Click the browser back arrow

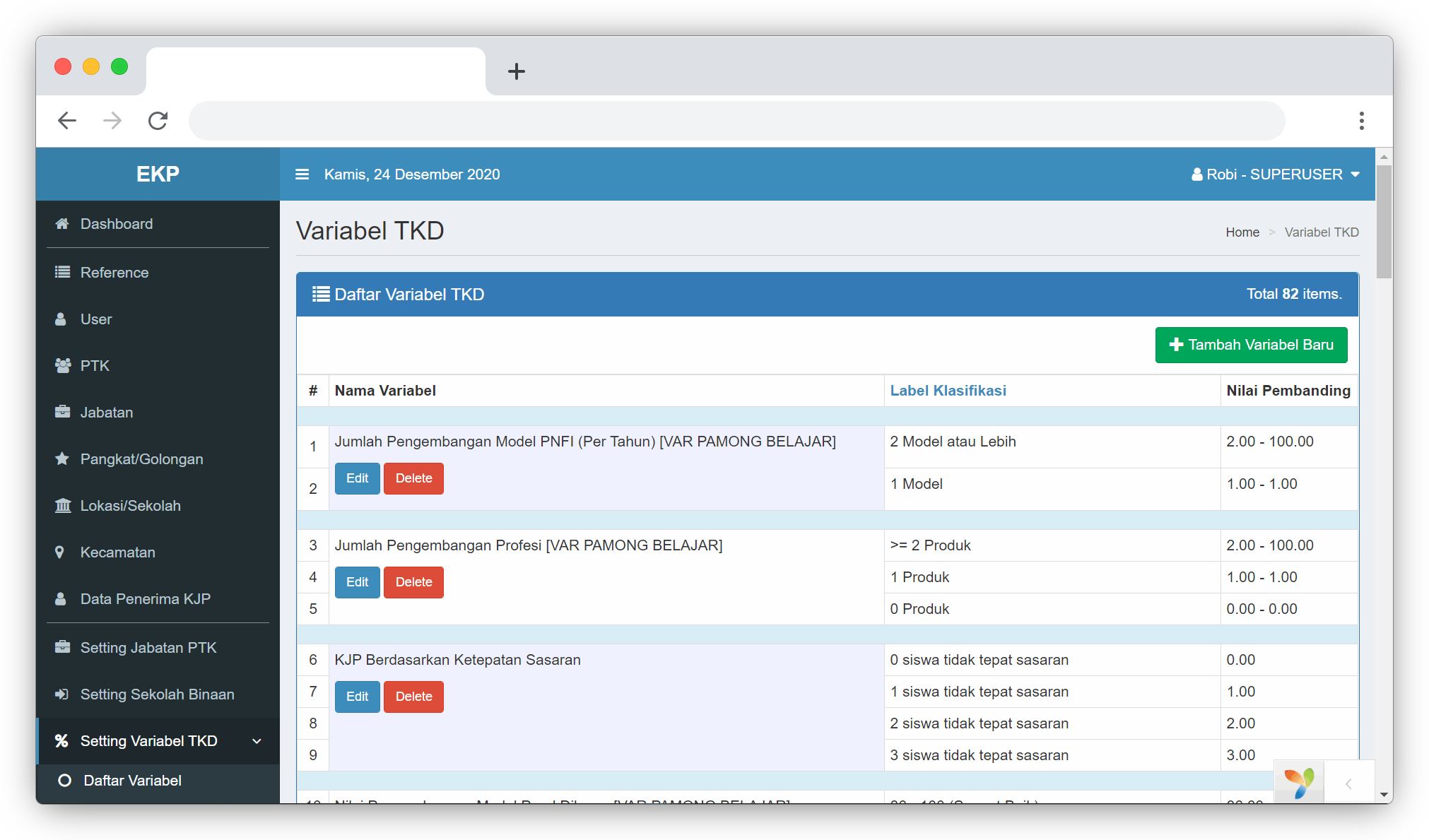(67, 121)
